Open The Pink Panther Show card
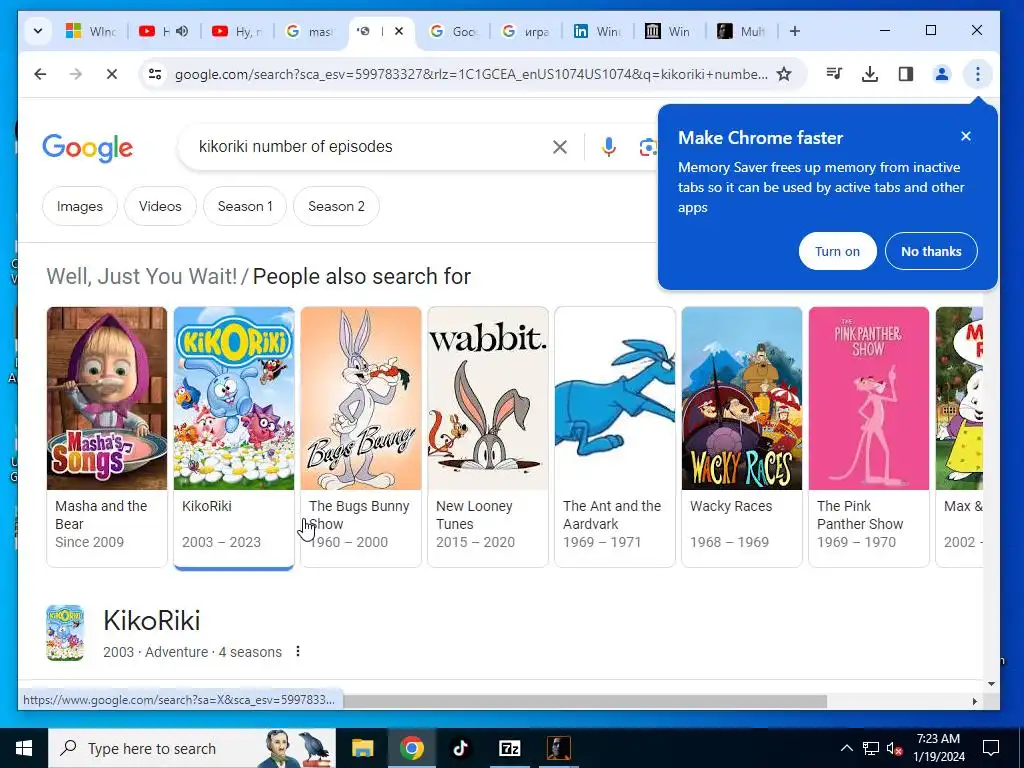Viewport: 1024px width, 768px height. point(869,437)
